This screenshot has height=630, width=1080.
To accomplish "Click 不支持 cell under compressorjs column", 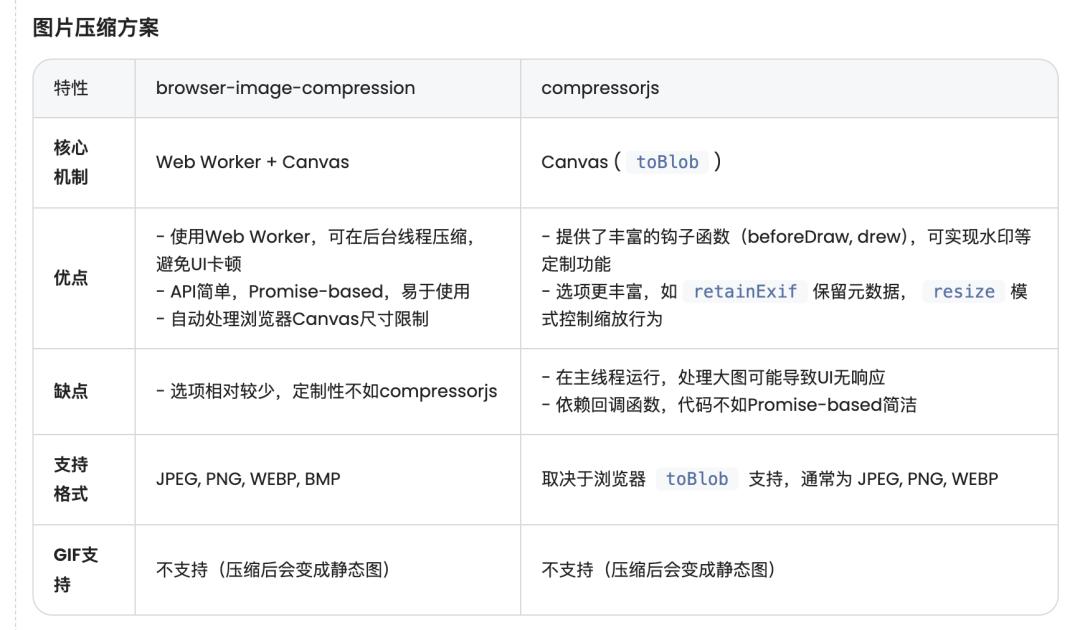I will point(658,569).
